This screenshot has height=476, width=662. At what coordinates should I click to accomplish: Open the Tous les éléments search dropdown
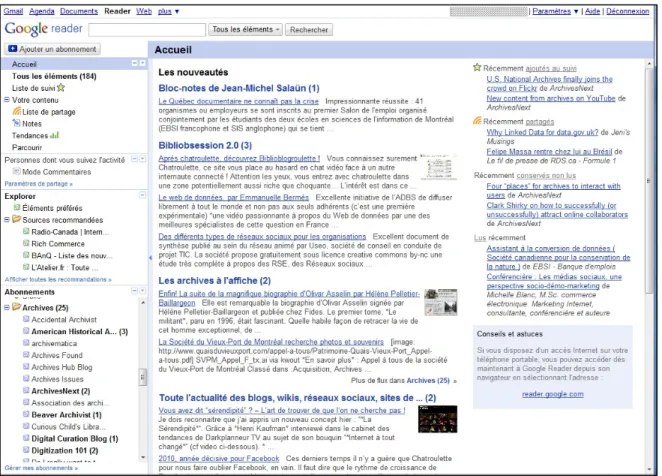click(245, 29)
